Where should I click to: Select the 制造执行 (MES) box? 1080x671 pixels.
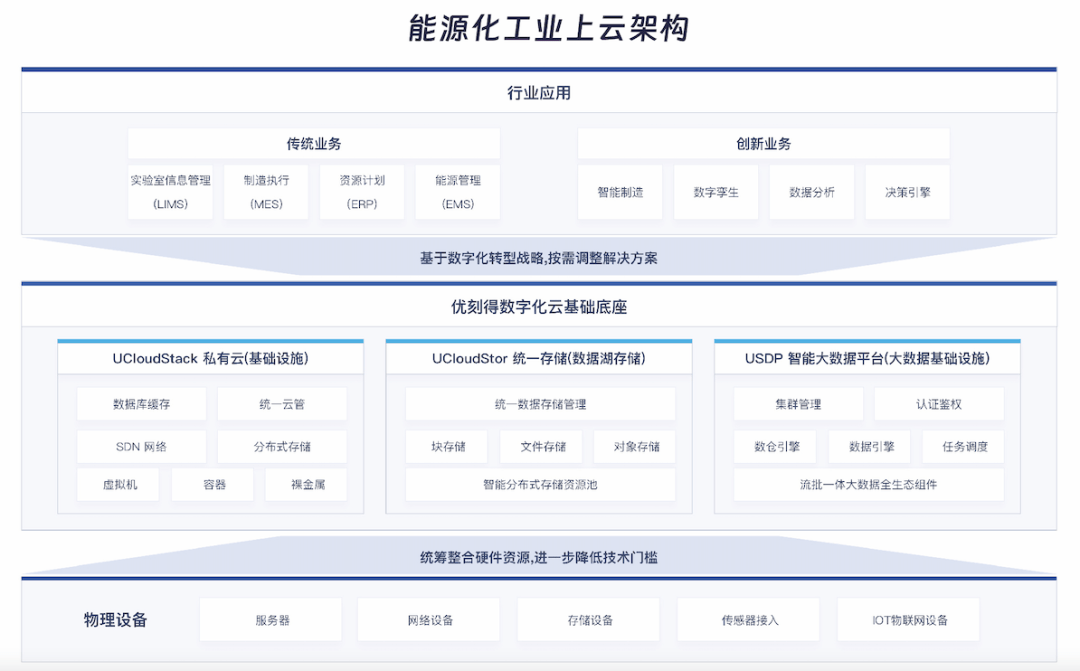click(x=266, y=192)
